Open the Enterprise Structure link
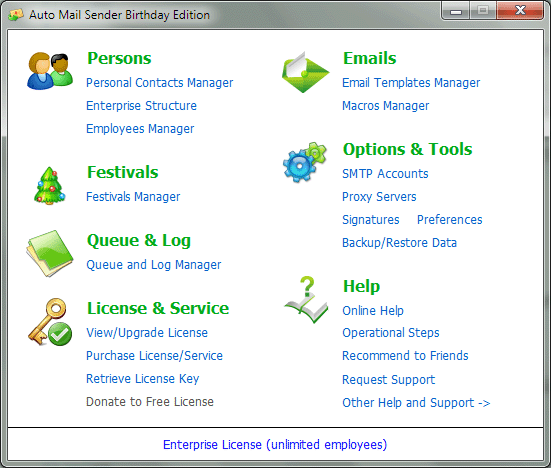Screen dimensions: 551x468 click(x=141, y=106)
